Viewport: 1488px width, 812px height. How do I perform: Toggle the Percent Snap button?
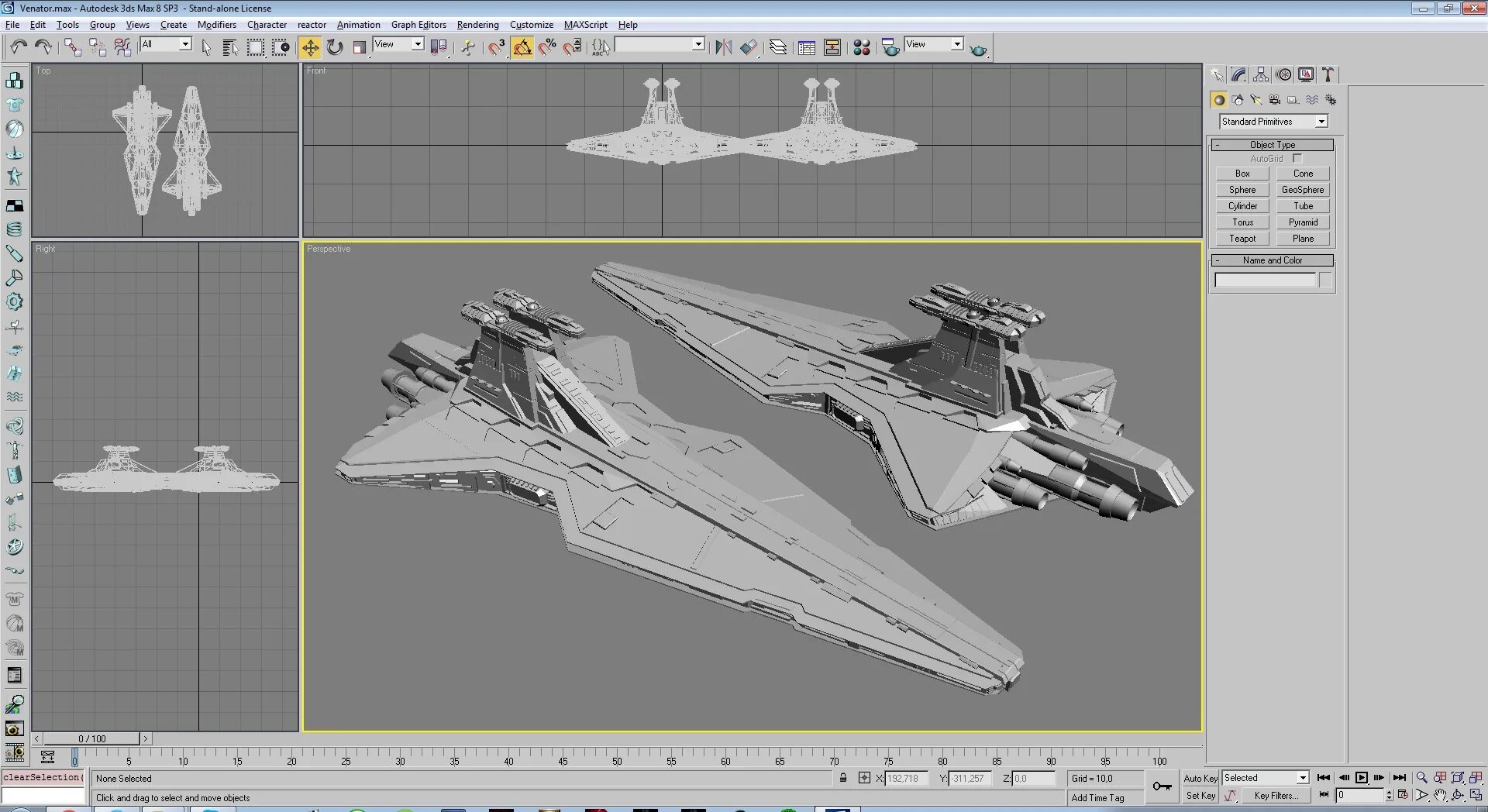point(547,47)
